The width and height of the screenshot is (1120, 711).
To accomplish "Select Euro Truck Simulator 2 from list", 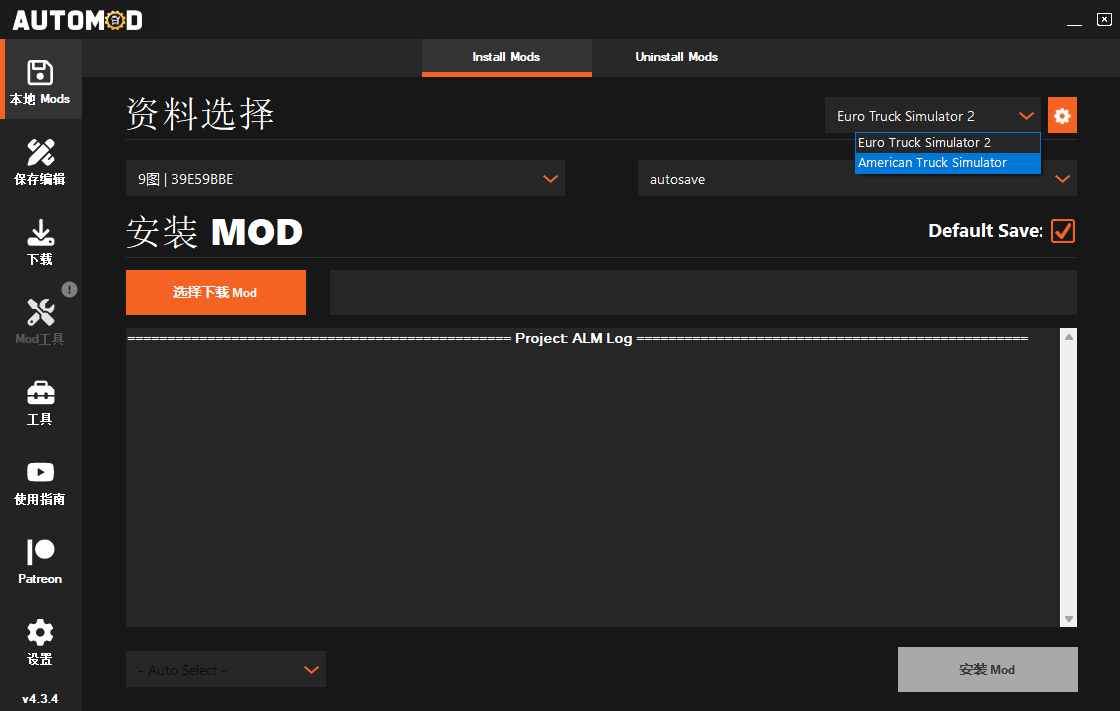I will (x=947, y=143).
